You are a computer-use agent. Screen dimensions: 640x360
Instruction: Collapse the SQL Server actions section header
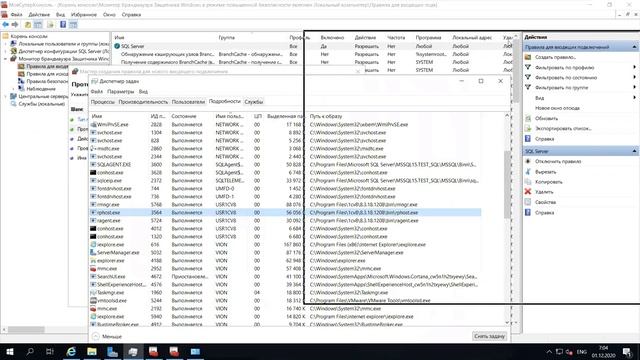click(x=634, y=151)
